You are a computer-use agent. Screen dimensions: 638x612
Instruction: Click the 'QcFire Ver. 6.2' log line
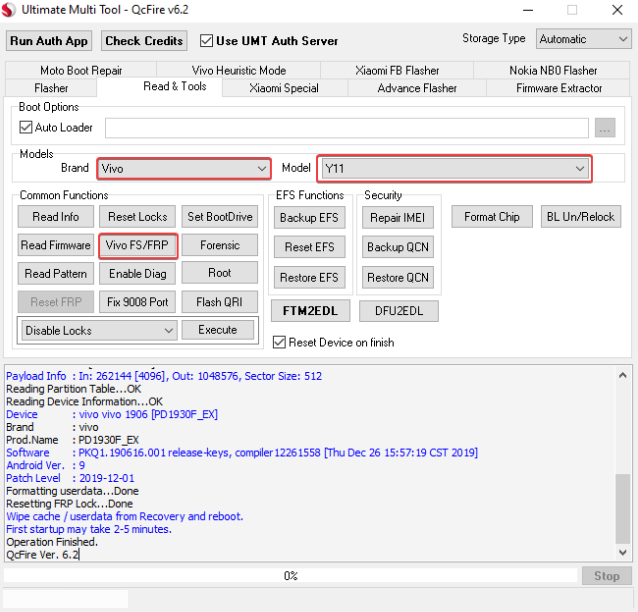[43, 555]
